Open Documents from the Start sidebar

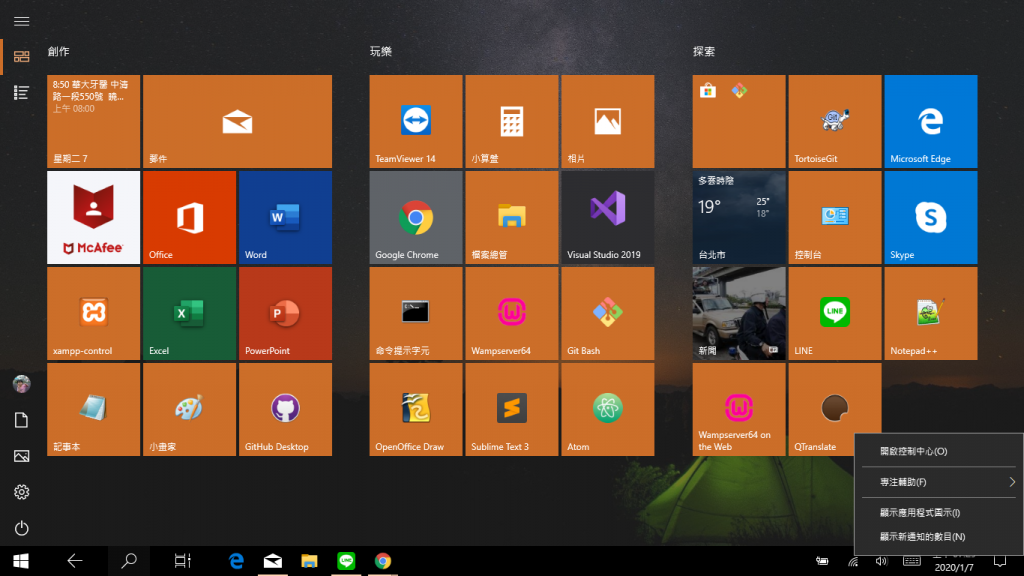22,420
